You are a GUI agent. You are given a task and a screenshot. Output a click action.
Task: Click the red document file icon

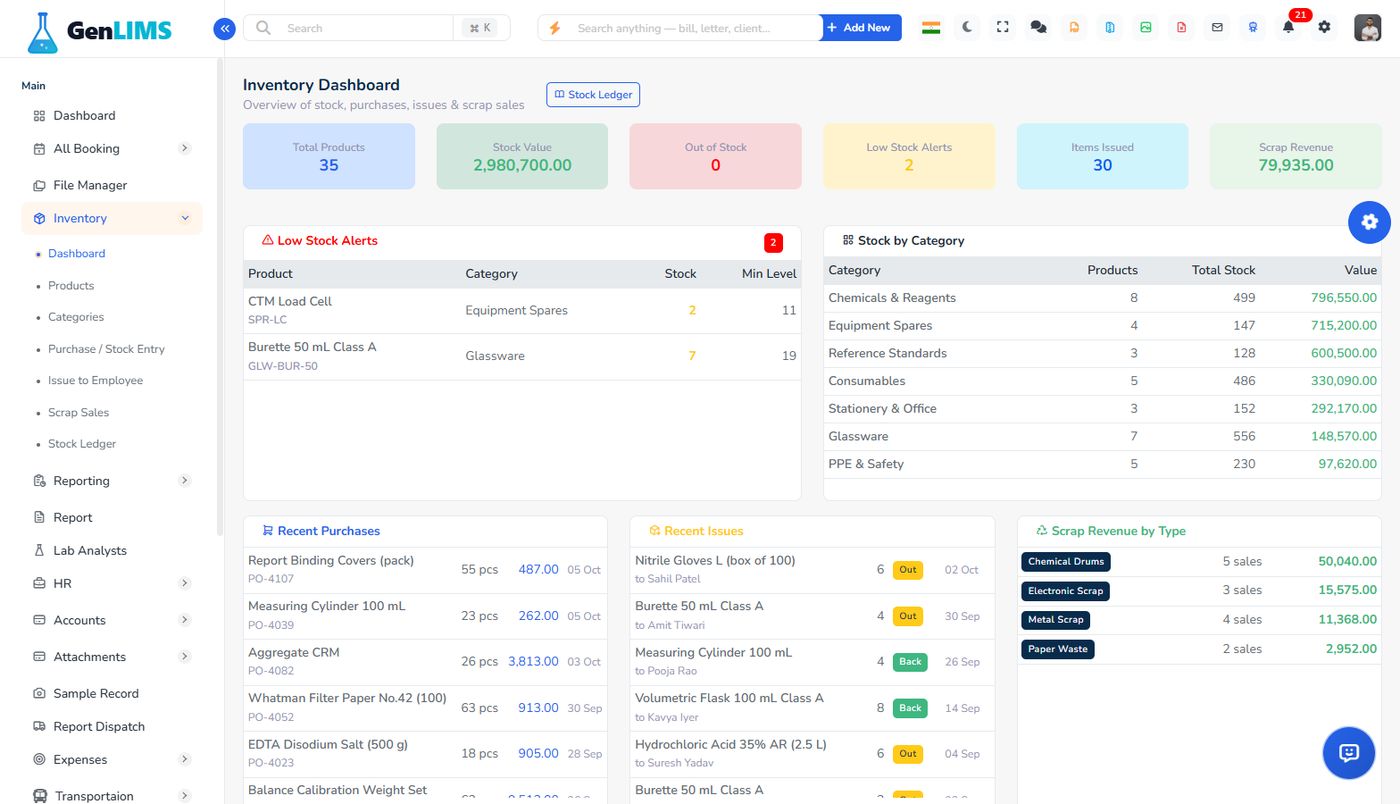click(x=1181, y=28)
